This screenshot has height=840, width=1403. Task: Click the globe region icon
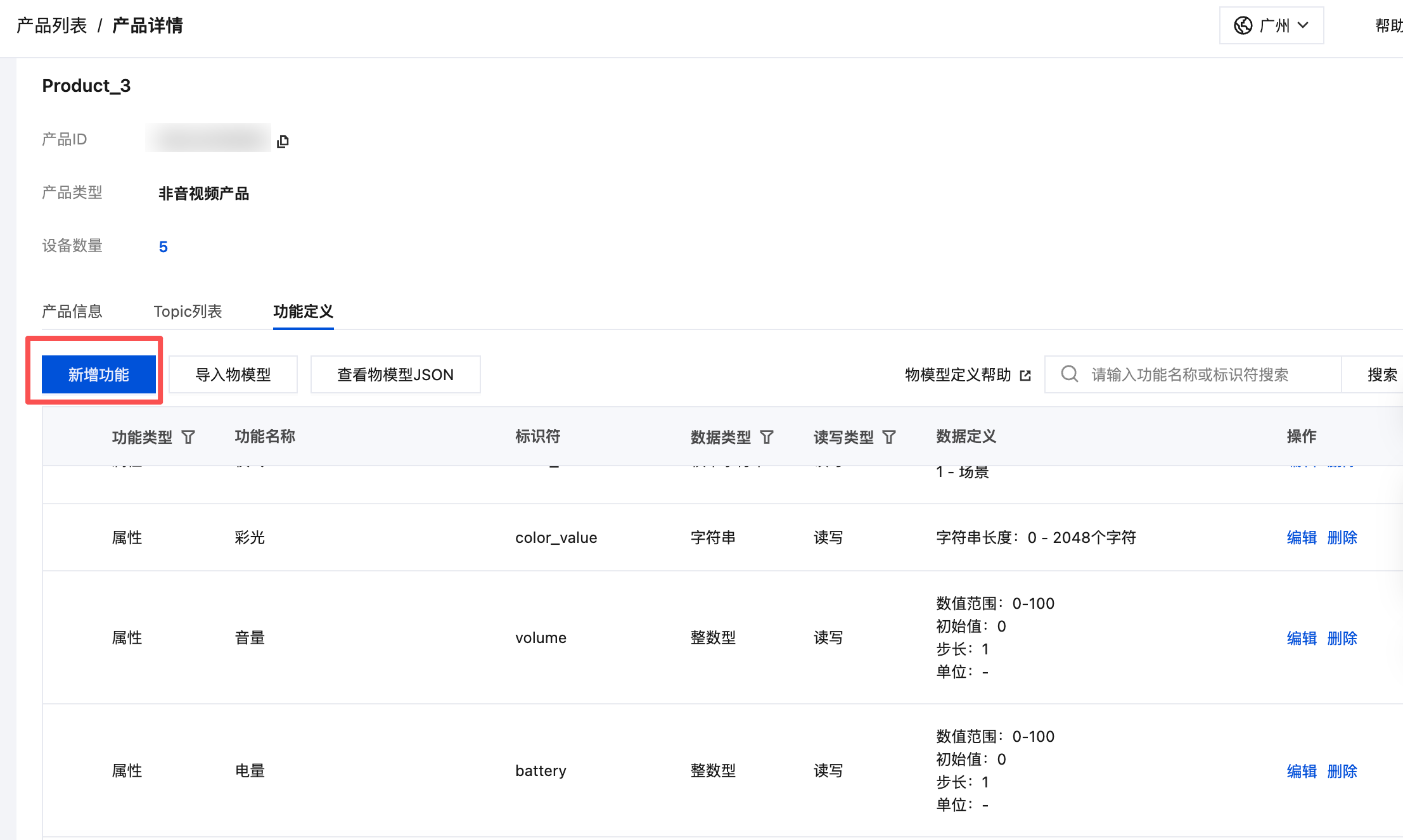point(1243,25)
